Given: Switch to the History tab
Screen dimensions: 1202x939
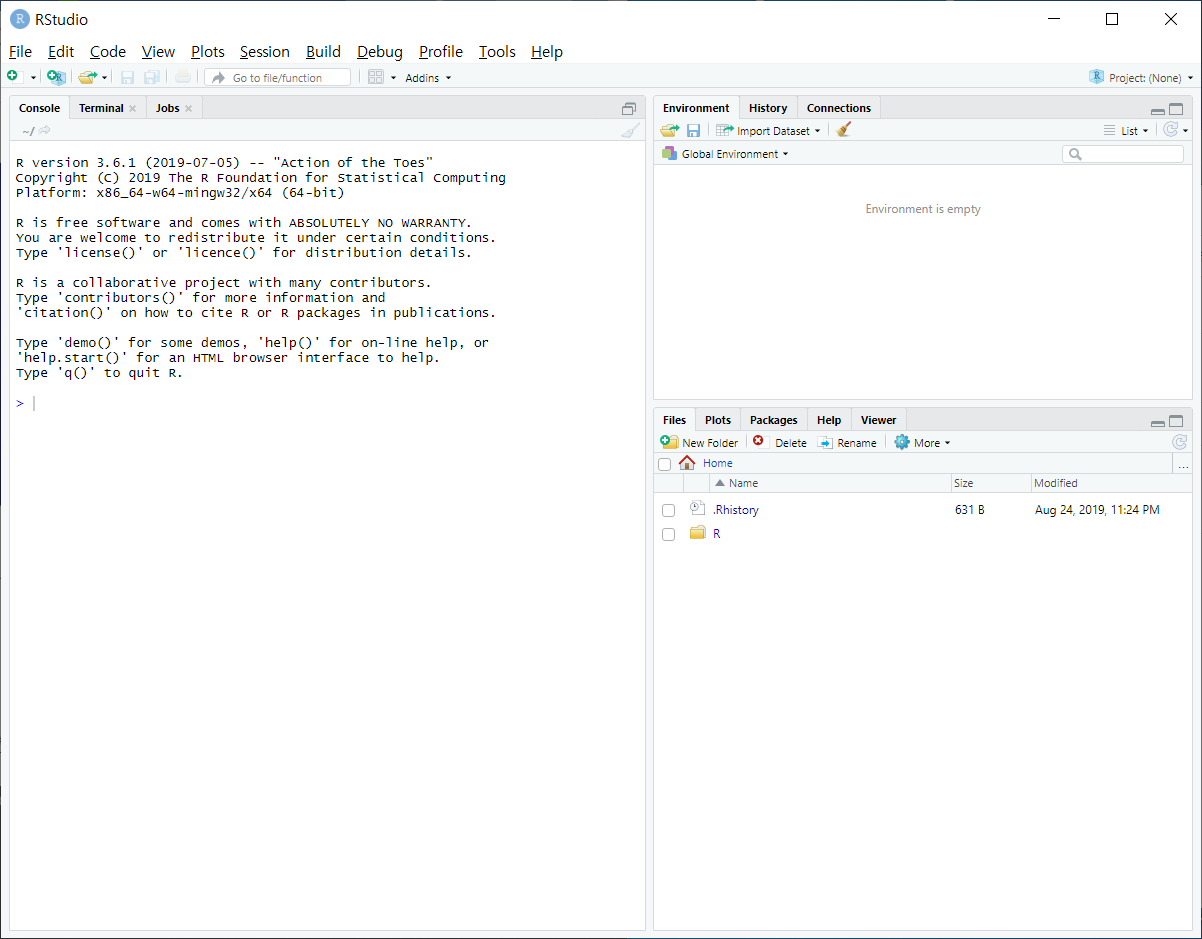Looking at the screenshot, I should pos(768,108).
